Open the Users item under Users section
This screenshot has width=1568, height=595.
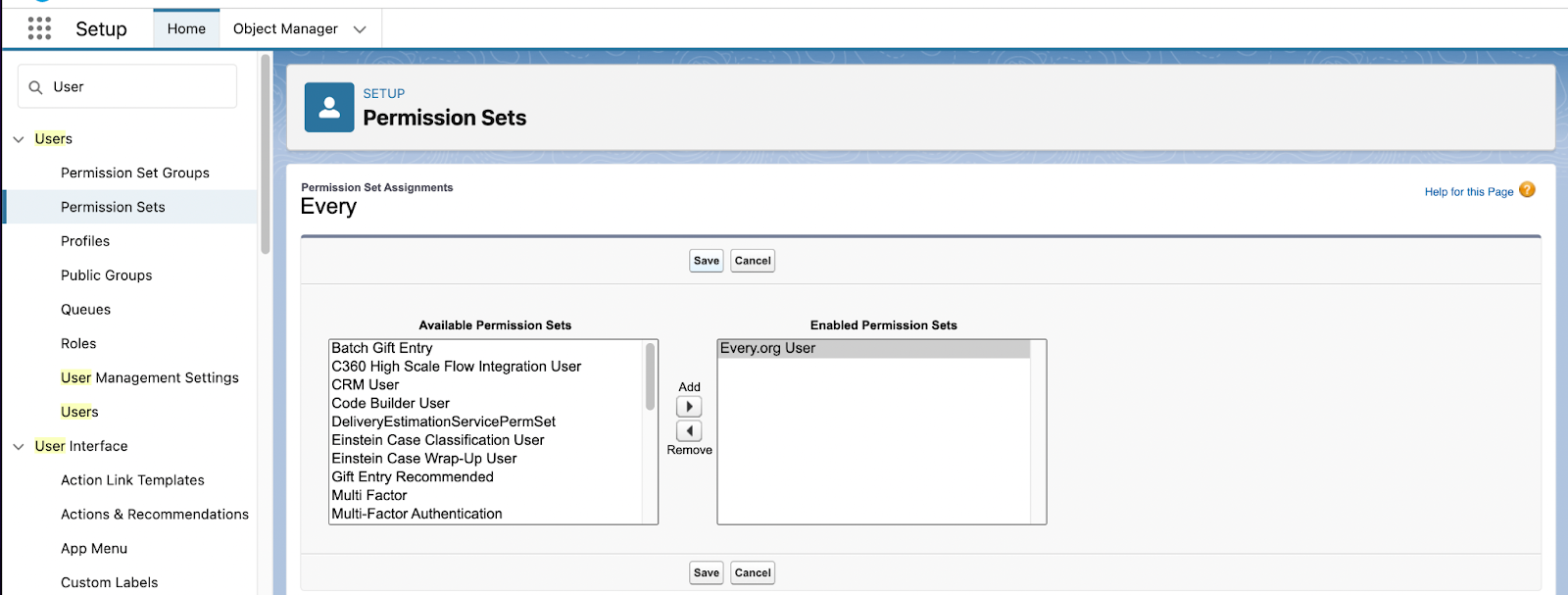tap(79, 412)
